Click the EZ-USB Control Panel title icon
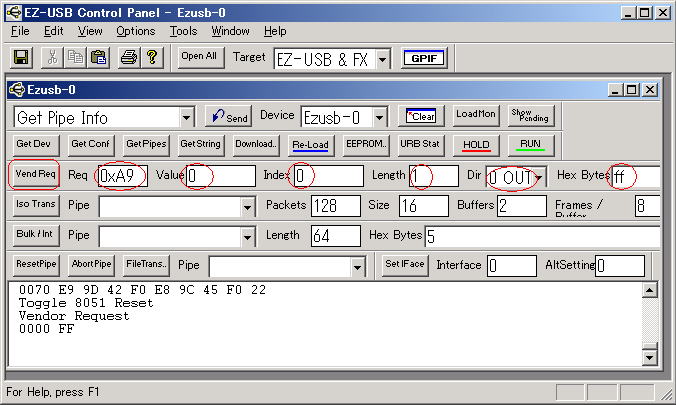The height and width of the screenshot is (405, 676). click(x=13, y=13)
